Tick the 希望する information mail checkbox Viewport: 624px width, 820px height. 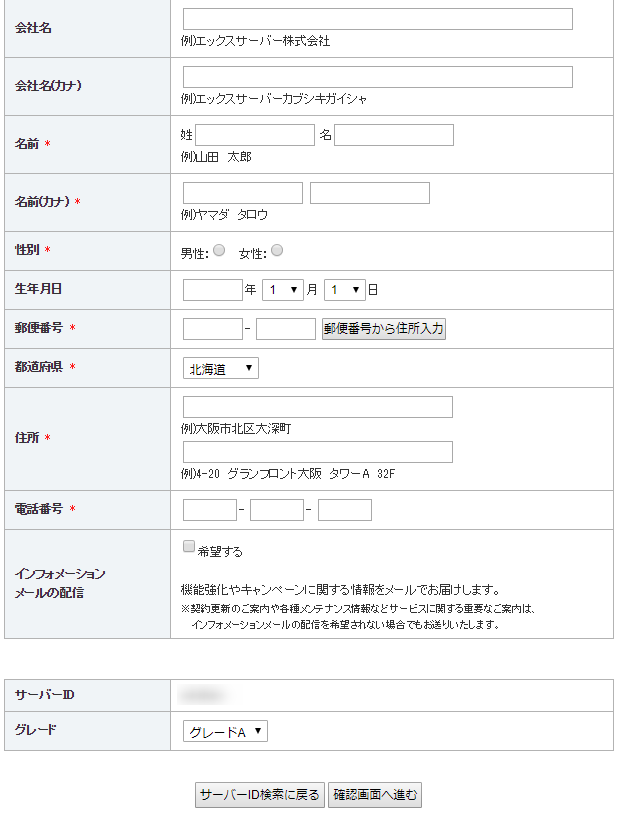click(189, 546)
